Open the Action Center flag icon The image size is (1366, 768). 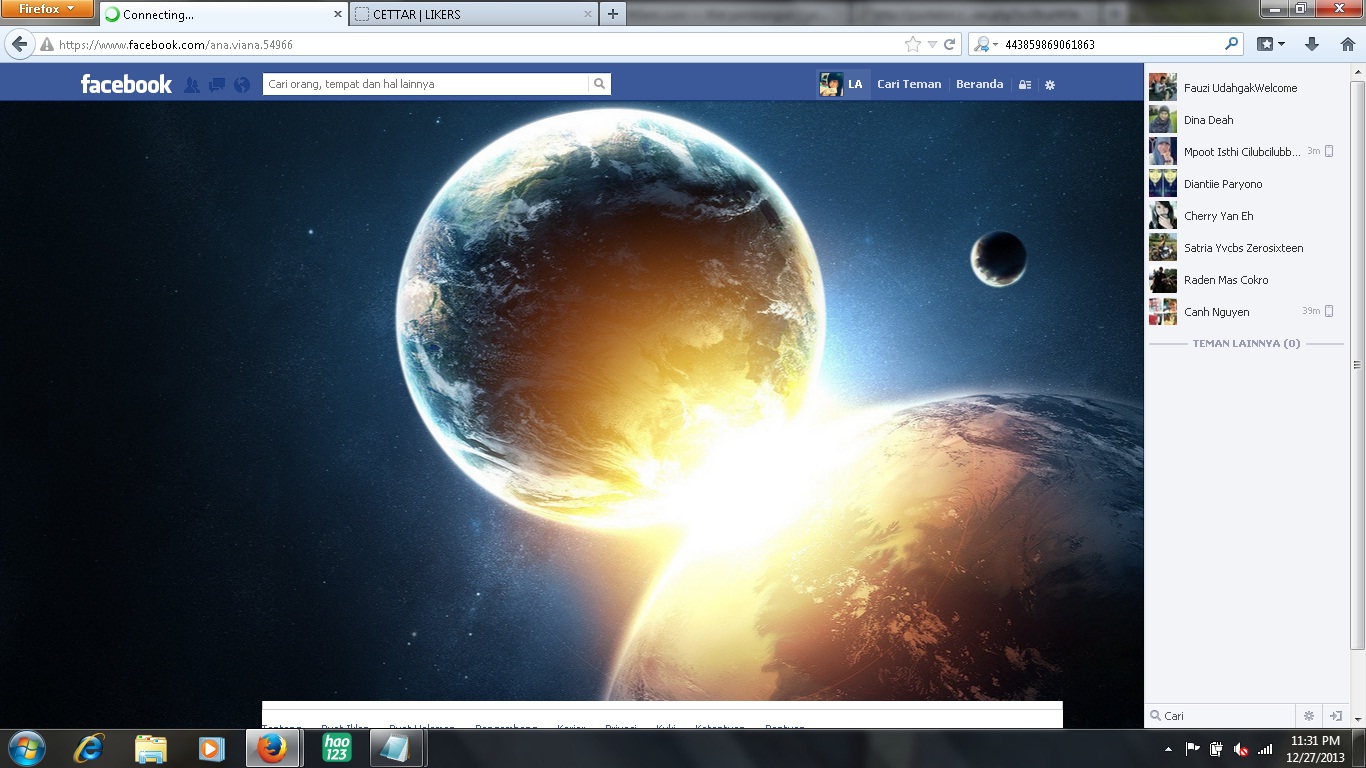click(x=1193, y=749)
